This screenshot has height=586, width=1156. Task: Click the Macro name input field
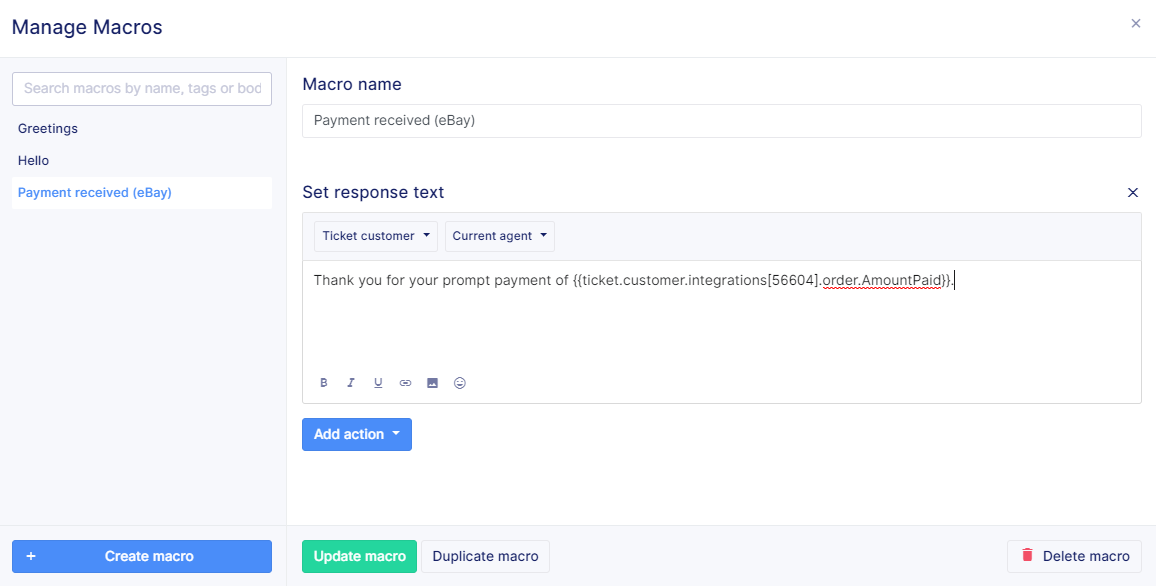[720, 121]
